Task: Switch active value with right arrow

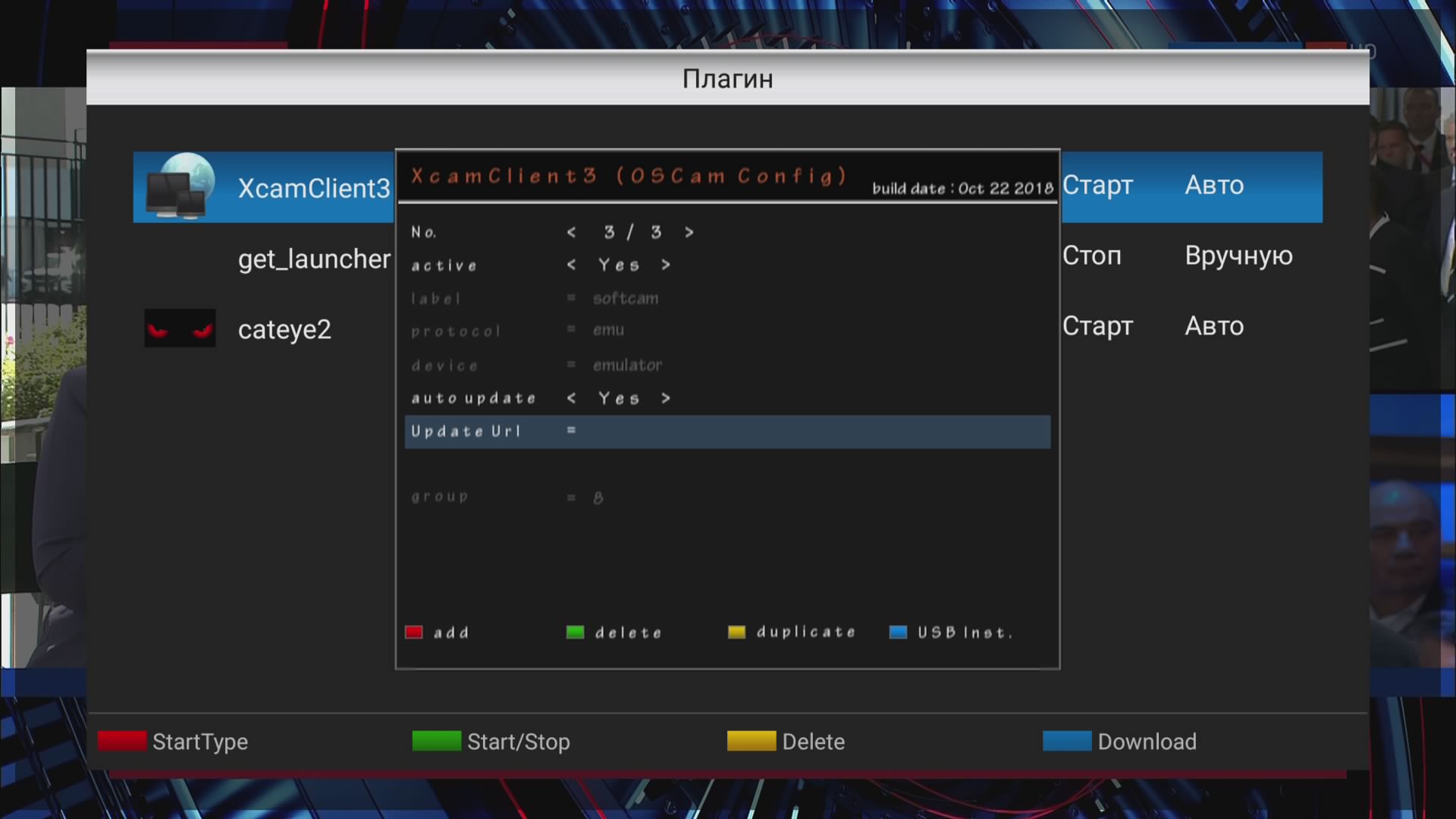Action: click(x=665, y=265)
